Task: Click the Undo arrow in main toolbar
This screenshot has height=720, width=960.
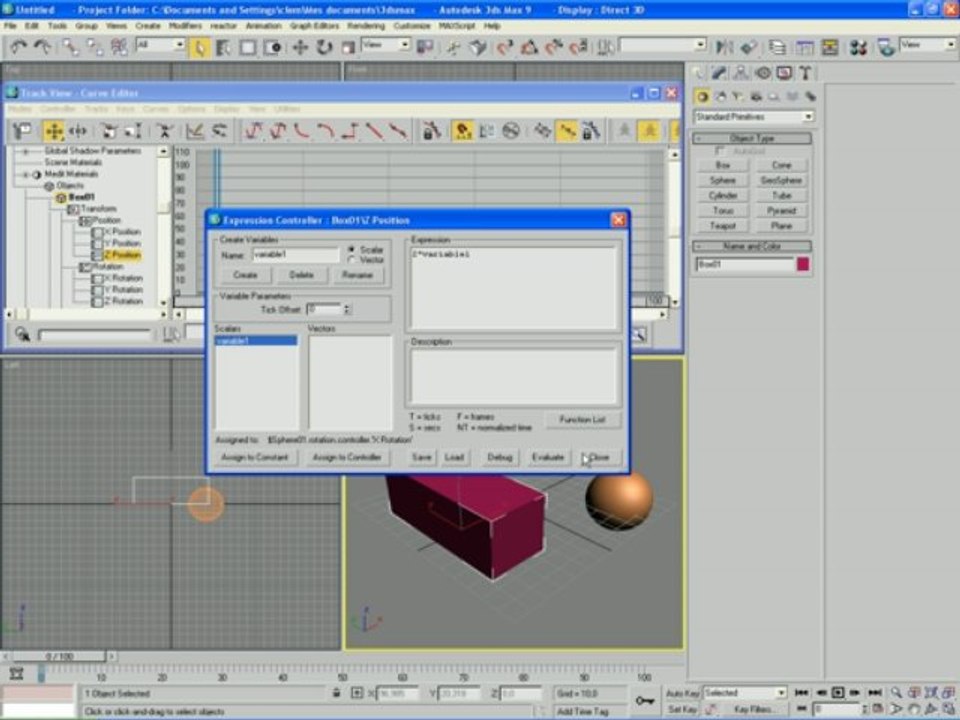Action: 18,47
